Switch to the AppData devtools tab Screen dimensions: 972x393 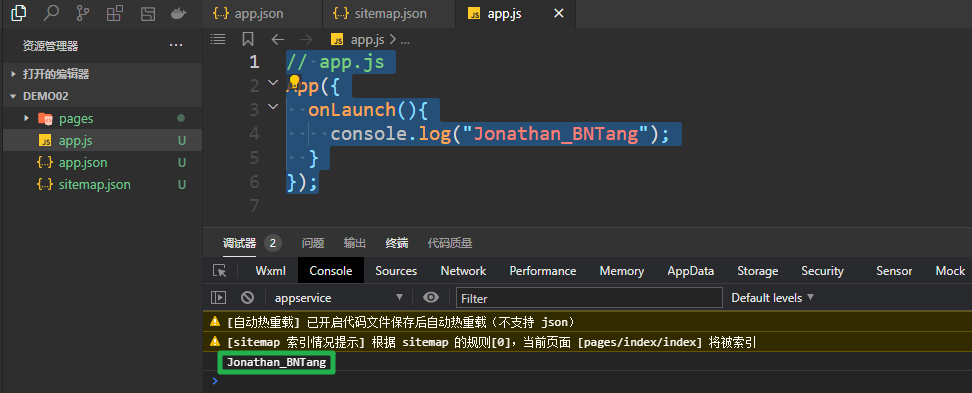tap(691, 271)
